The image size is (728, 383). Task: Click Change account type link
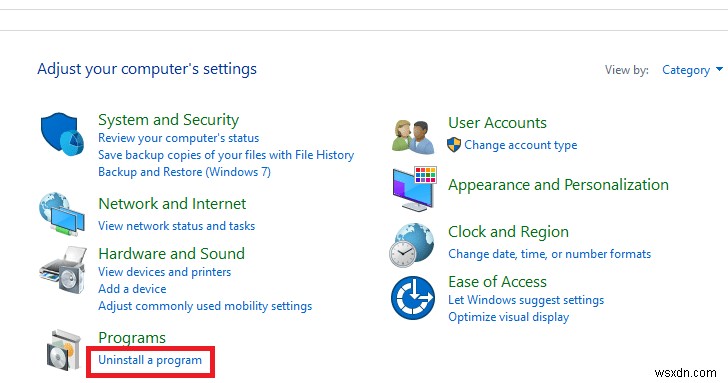520,145
